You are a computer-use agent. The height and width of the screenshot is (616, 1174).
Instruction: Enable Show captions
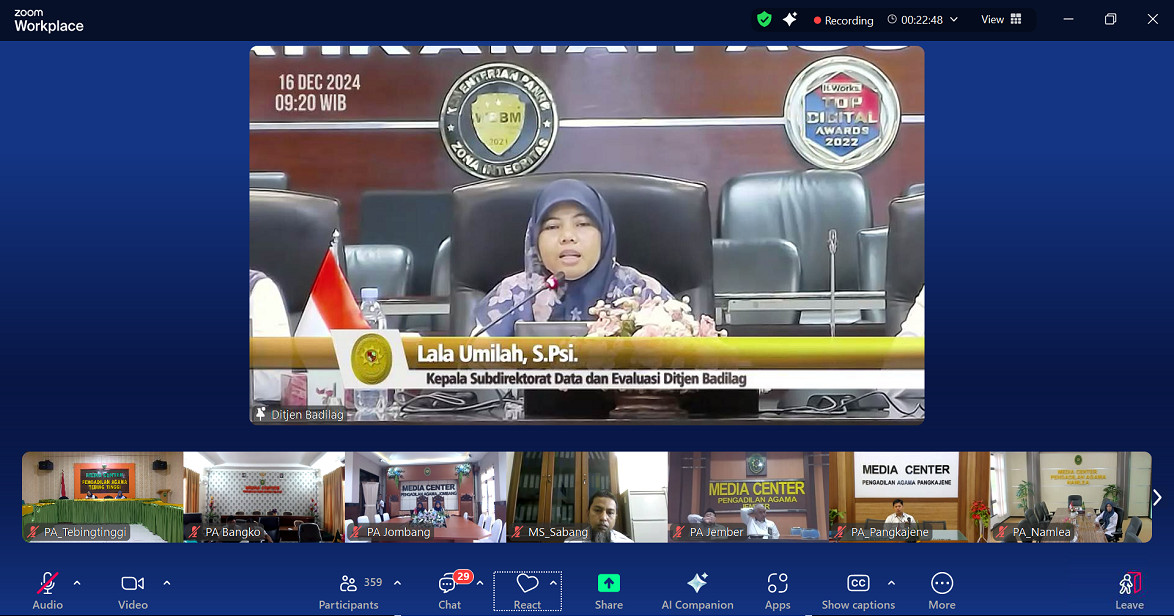(857, 588)
